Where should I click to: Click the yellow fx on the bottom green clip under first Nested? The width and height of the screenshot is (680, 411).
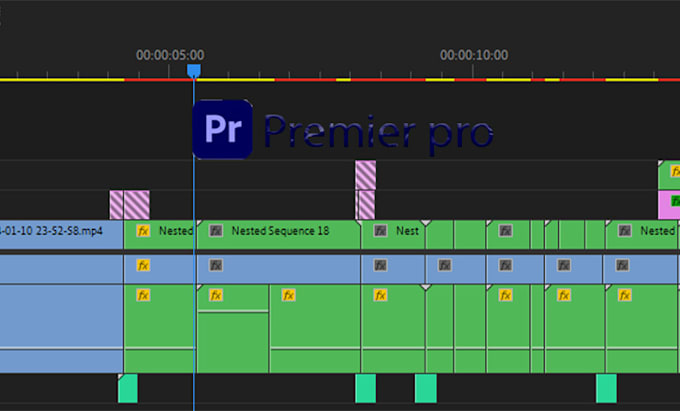143,296
